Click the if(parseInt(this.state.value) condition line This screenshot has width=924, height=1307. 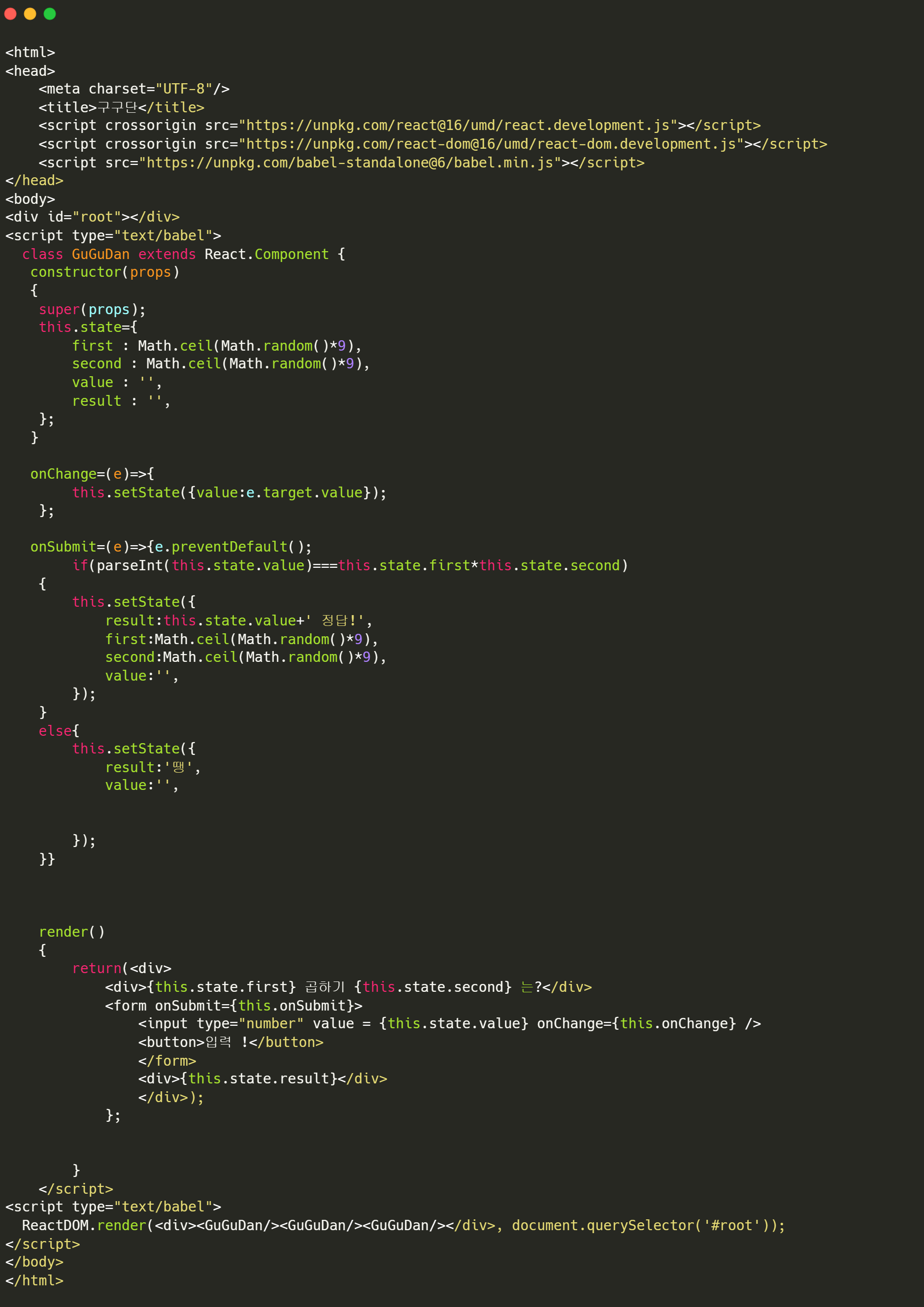coord(350,566)
